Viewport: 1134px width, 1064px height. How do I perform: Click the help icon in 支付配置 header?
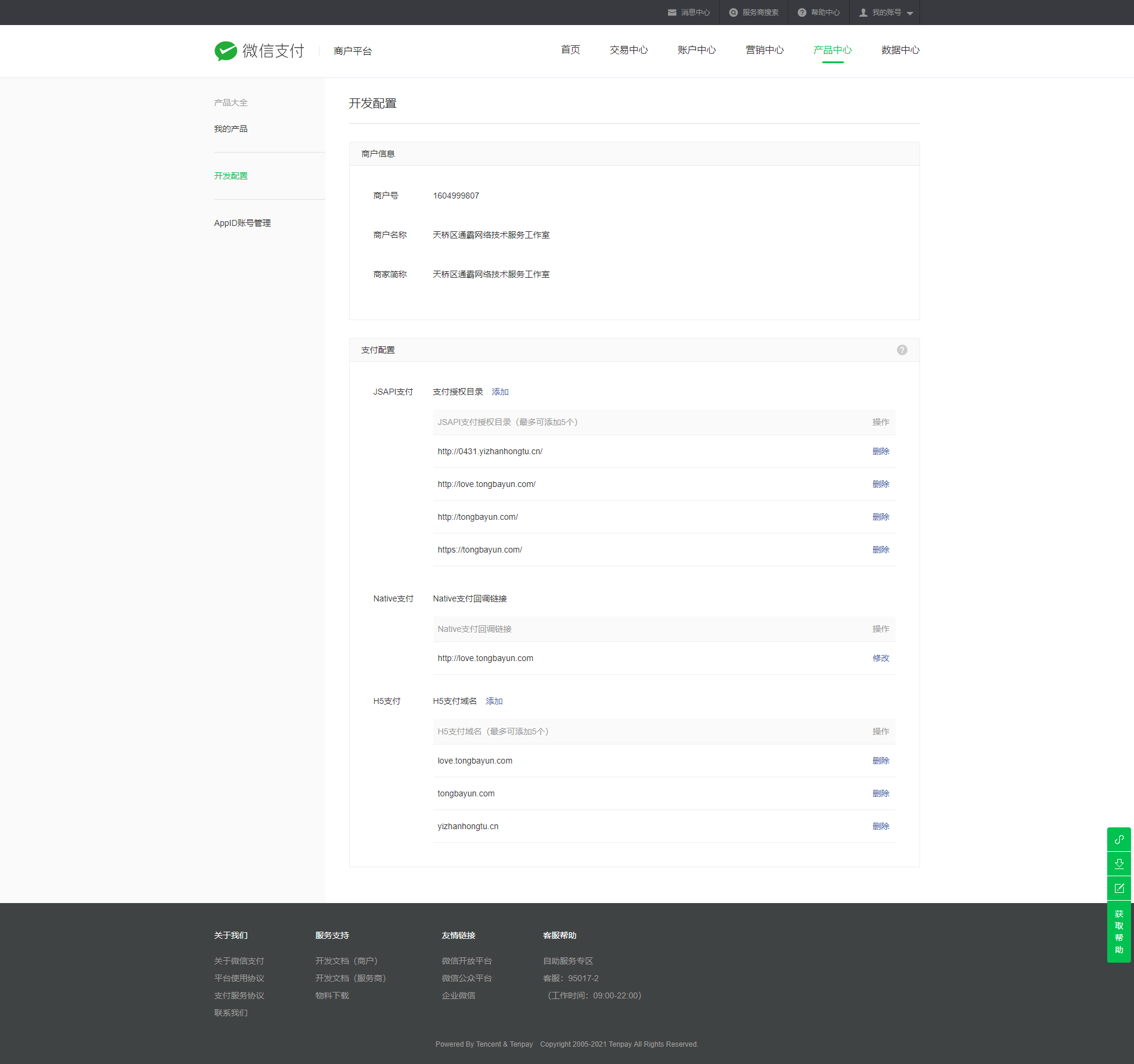(902, 350)
